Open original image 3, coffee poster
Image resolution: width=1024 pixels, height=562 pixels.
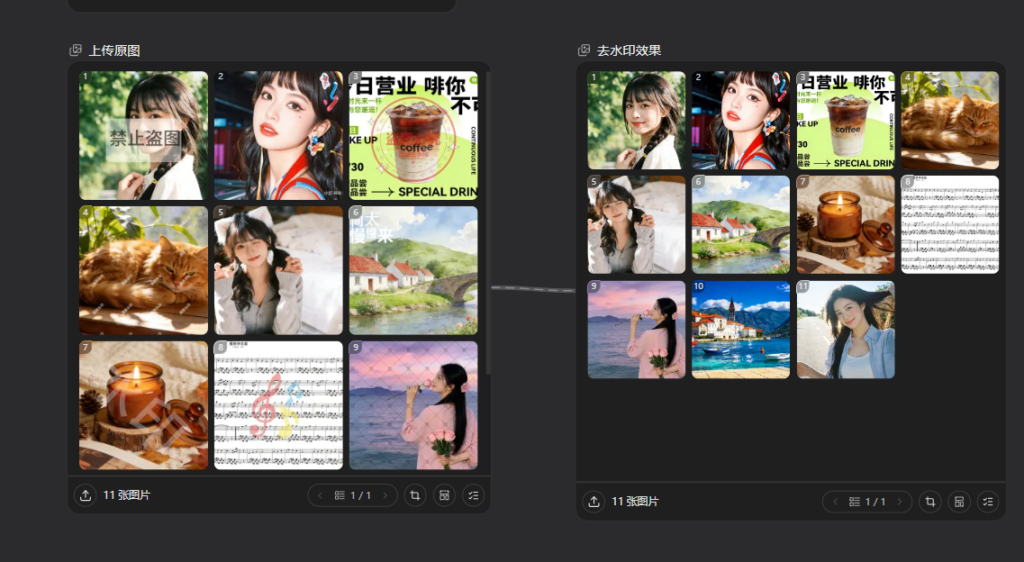413,136
